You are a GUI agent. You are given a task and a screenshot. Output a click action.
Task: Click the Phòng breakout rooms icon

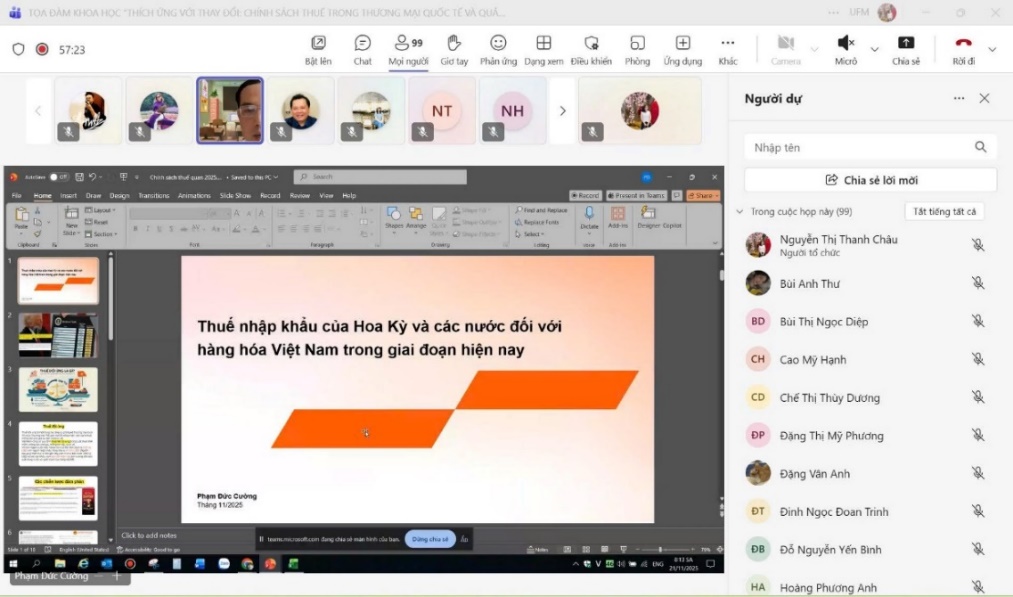[637, 44]
